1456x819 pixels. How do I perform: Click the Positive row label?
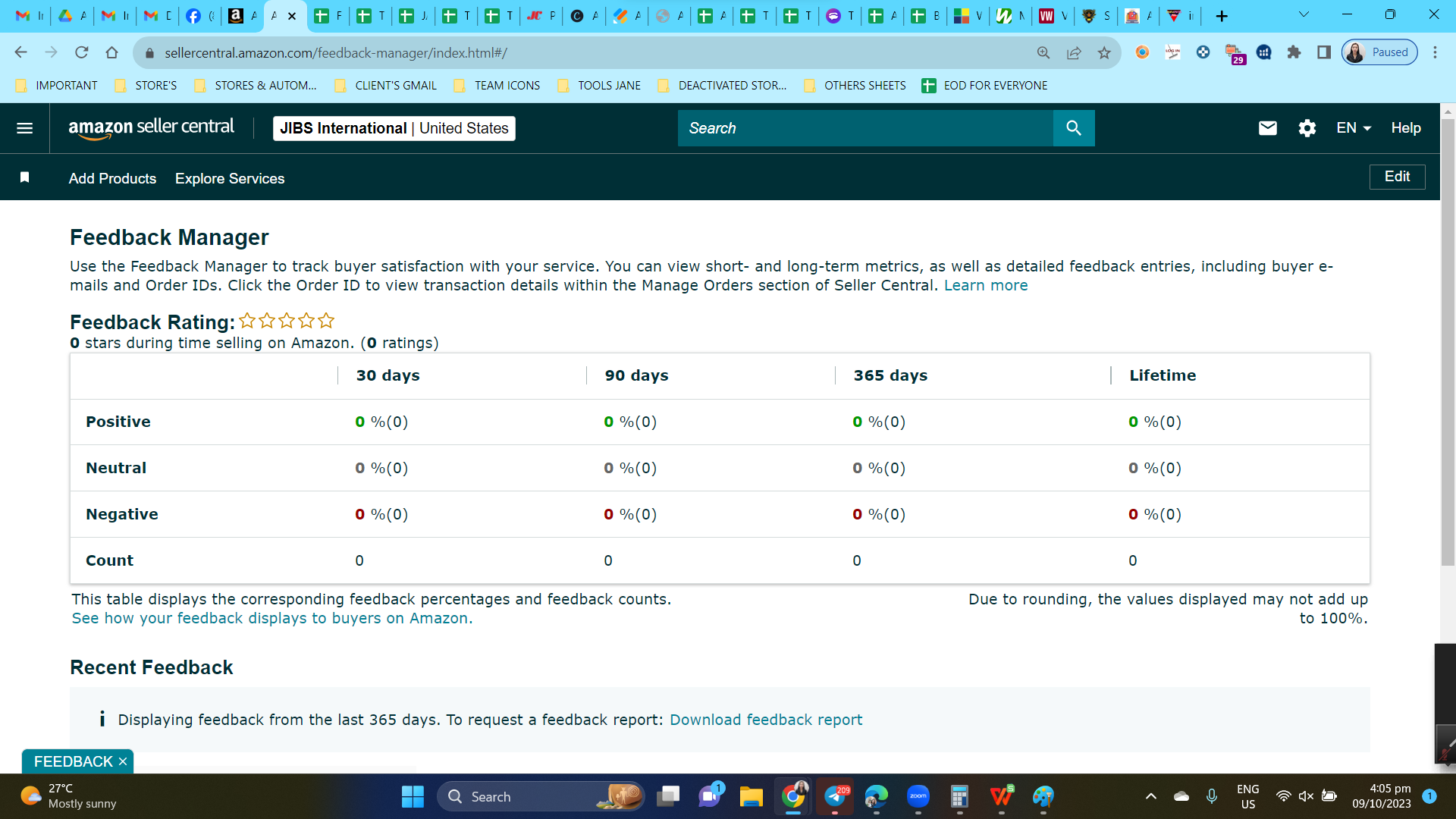coord(118,422)
